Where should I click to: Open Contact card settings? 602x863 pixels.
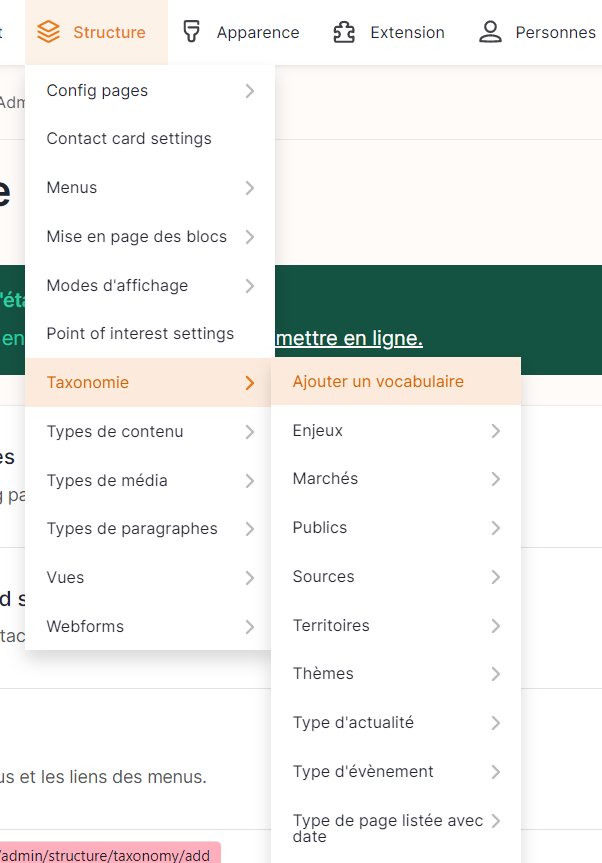click(x=129, y=139)
